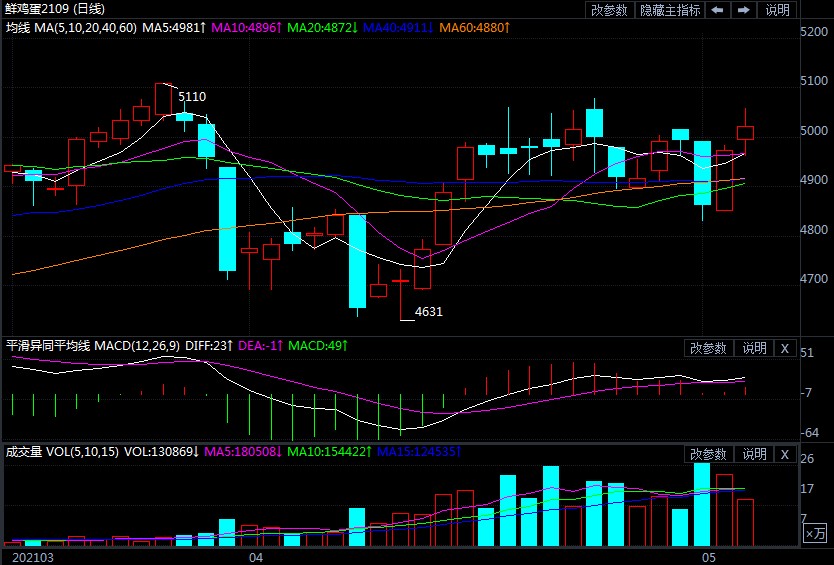Click the 4631 low price annotation
Viewport: 834px width, 565px height.
point(429,311)
